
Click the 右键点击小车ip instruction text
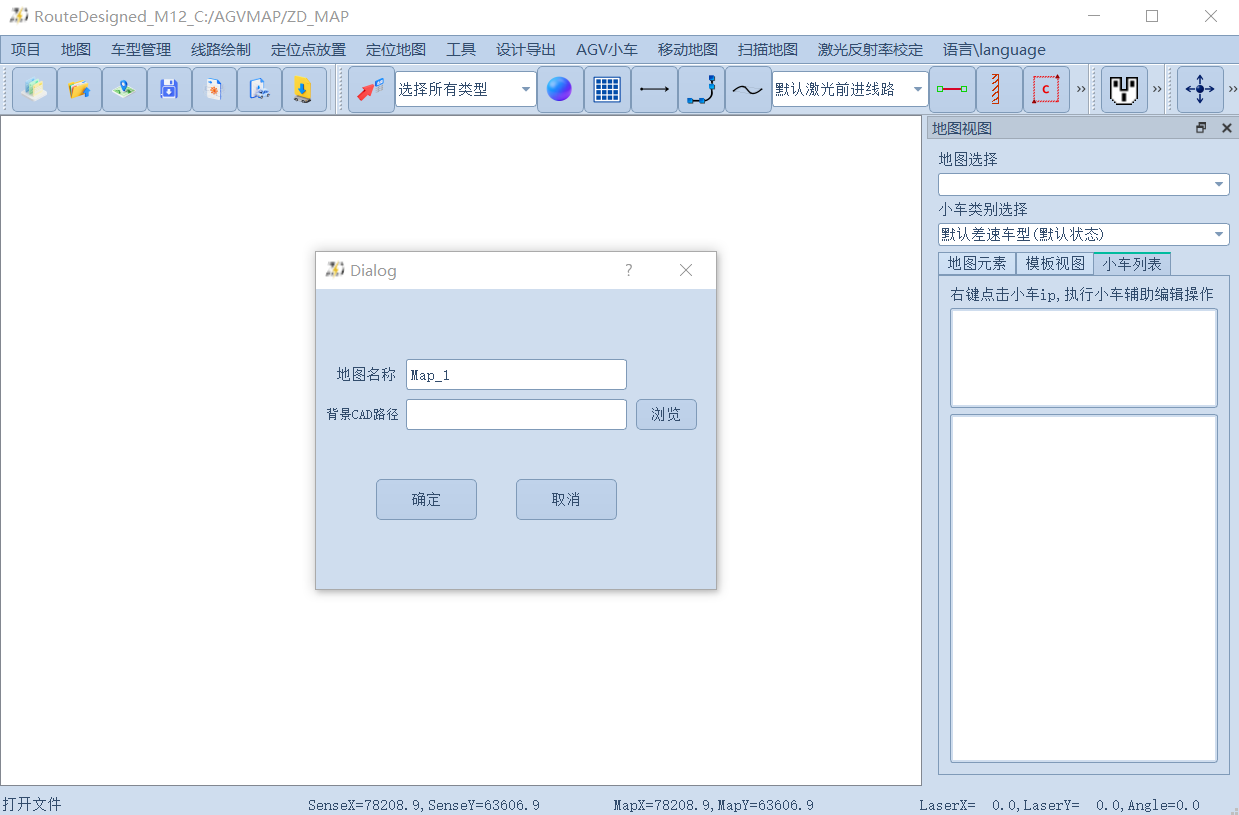tap(1082, 294)
